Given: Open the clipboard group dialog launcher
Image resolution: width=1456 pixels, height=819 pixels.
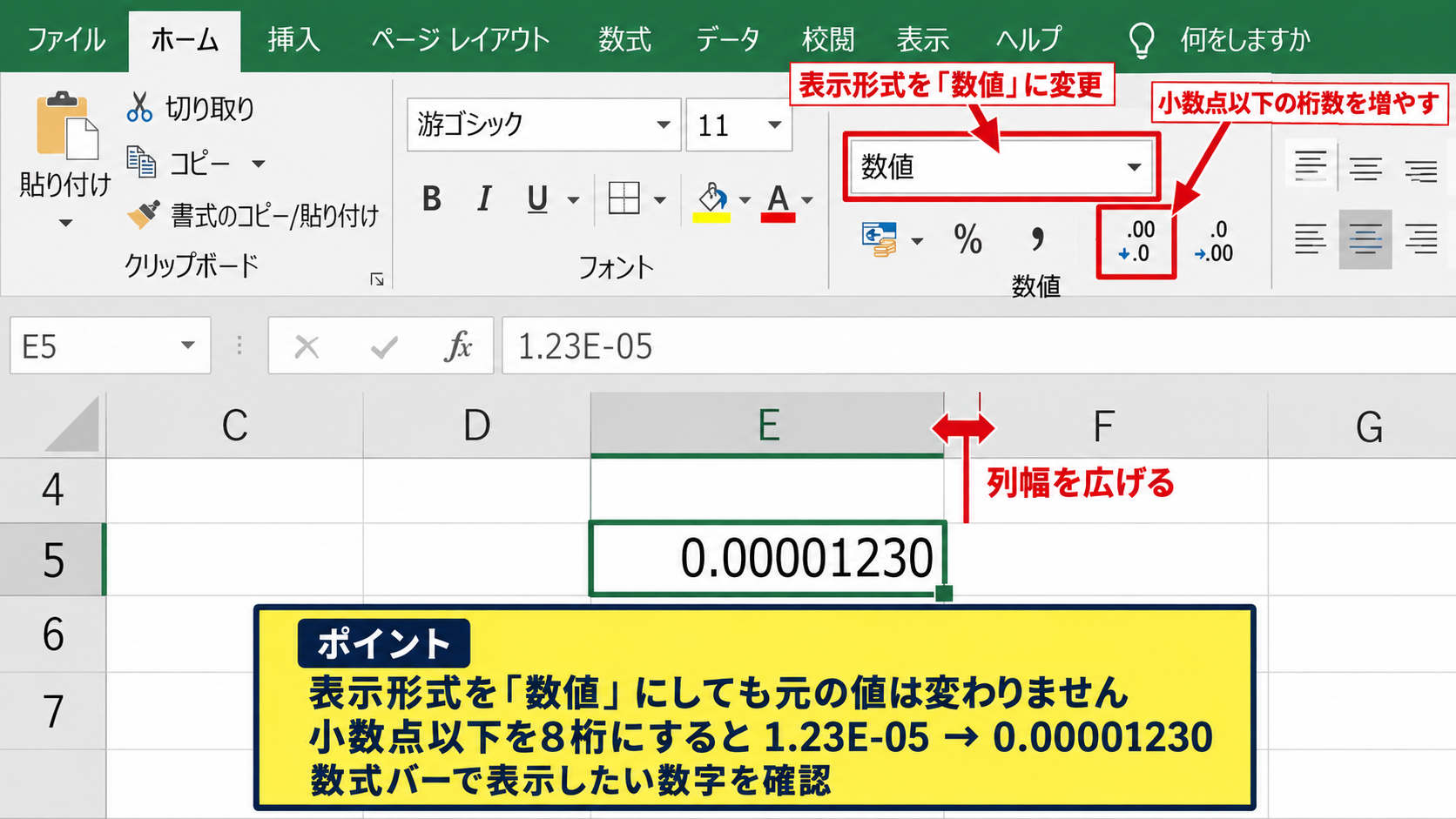Looking at the screenshot, I should point(377,279).
